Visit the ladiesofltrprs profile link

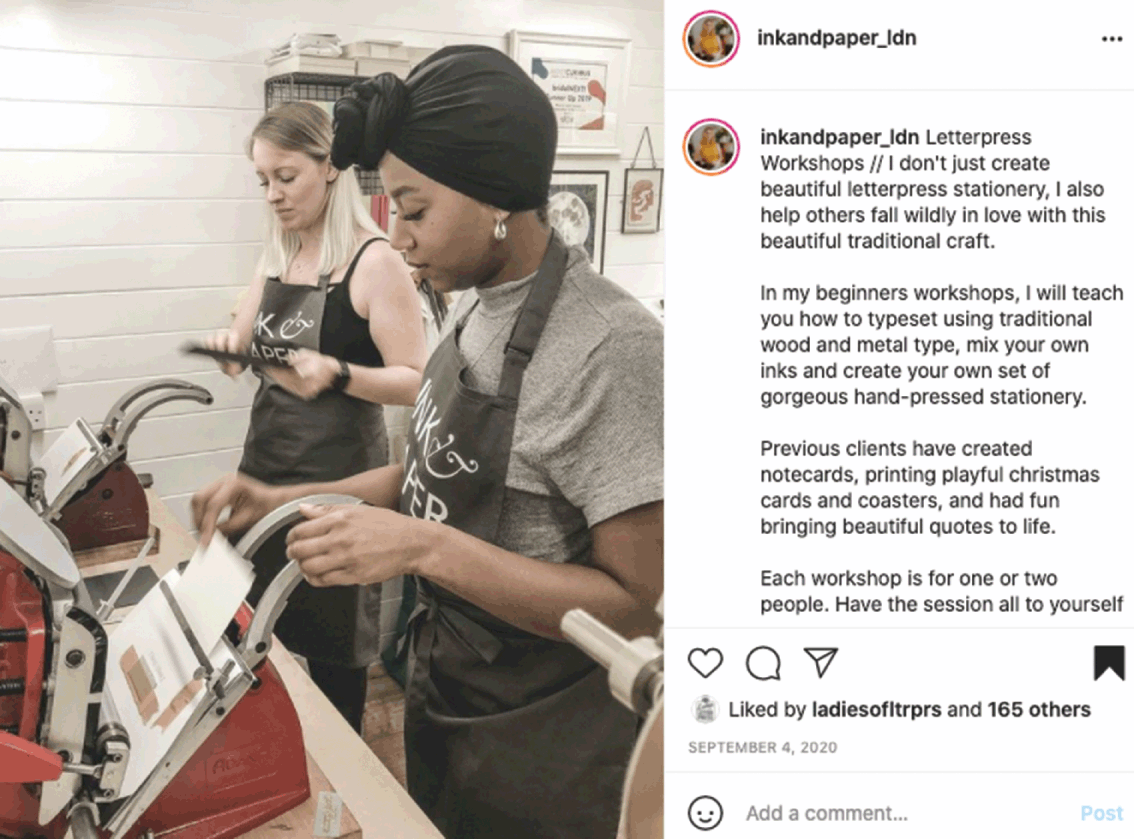coord(877,710)
